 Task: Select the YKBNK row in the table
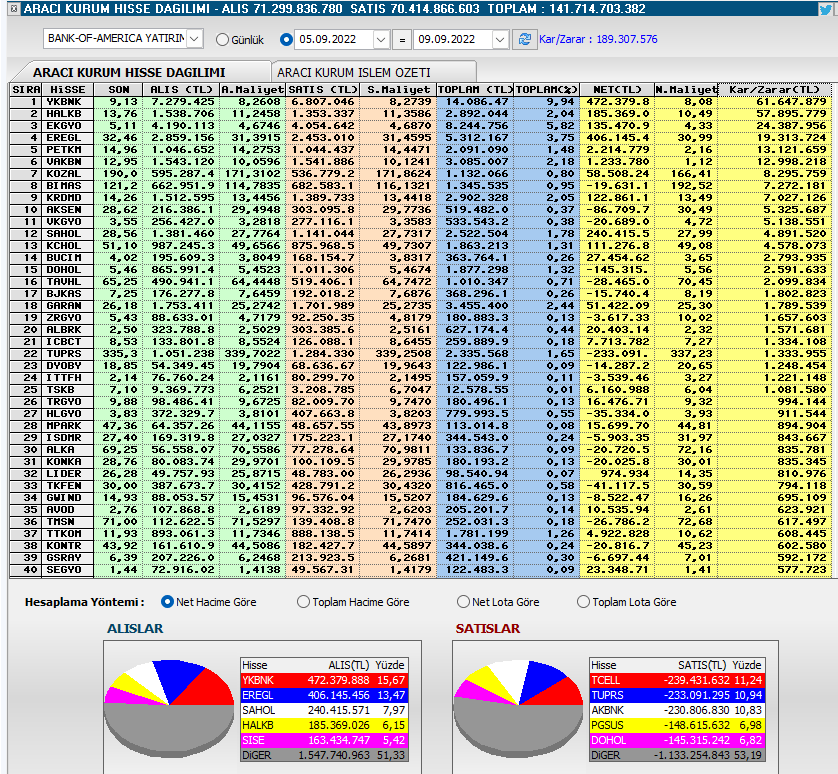420,102
